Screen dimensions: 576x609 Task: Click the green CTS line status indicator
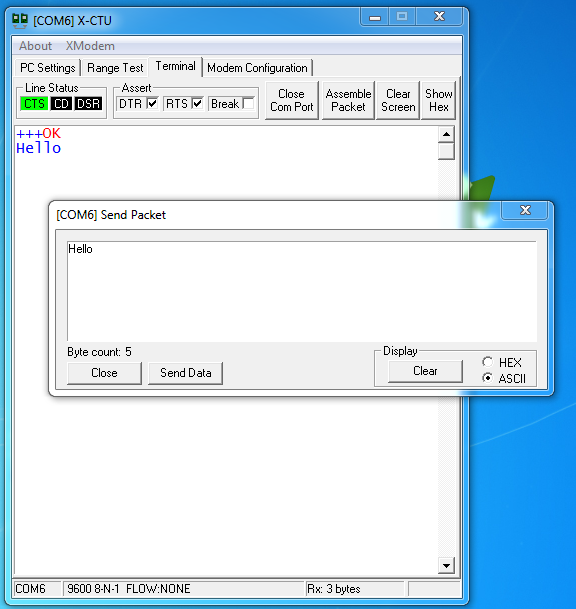[x=34, y=104]
